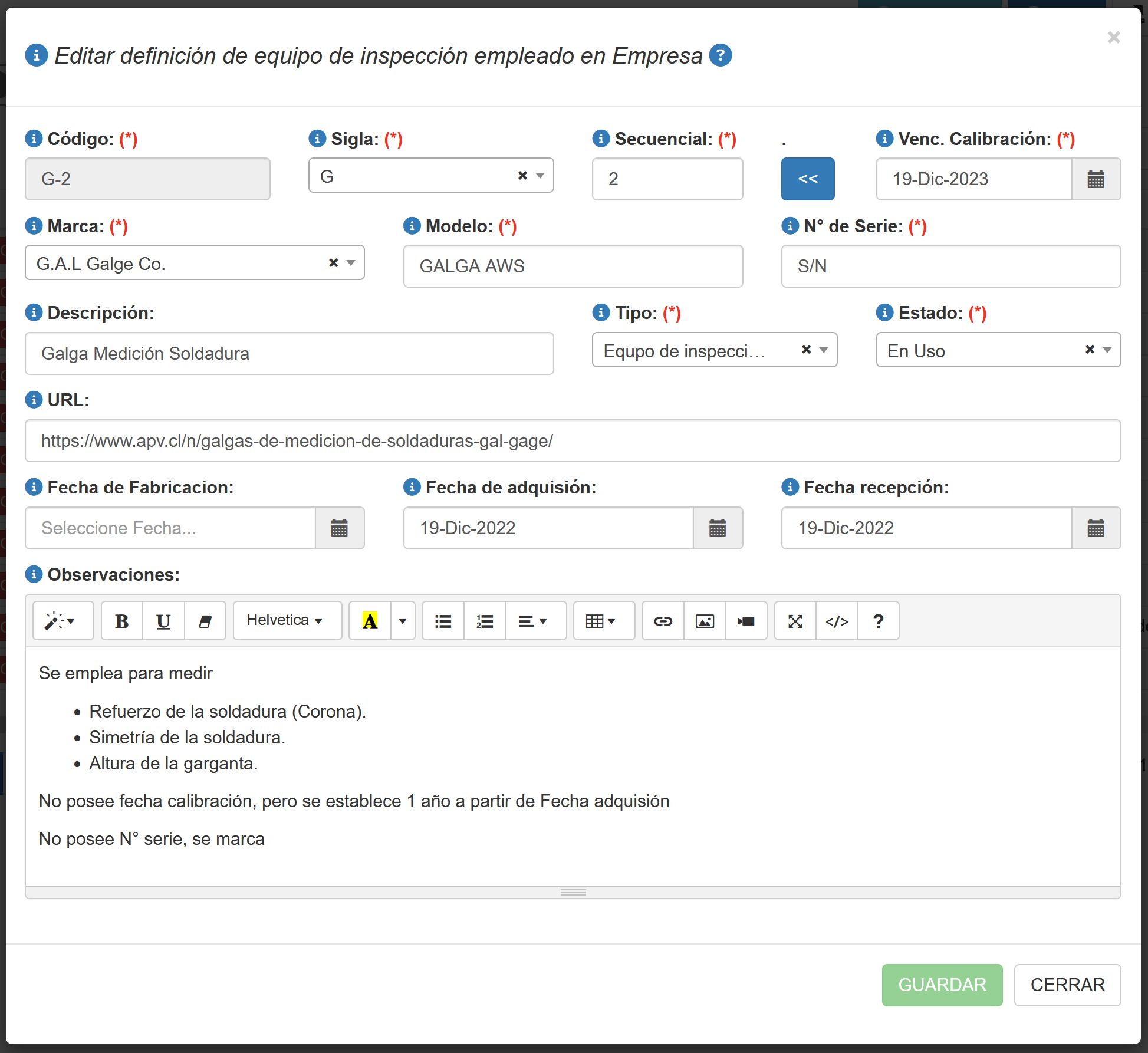The height and width of the screenshot is (1053, 1148).
Task: Open the Helvetica font family dropdown
Action: (287, 621)
